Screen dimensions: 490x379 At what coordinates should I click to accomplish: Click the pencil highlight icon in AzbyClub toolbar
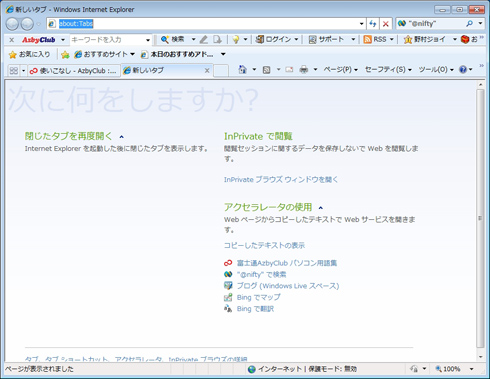click(204, 40)
